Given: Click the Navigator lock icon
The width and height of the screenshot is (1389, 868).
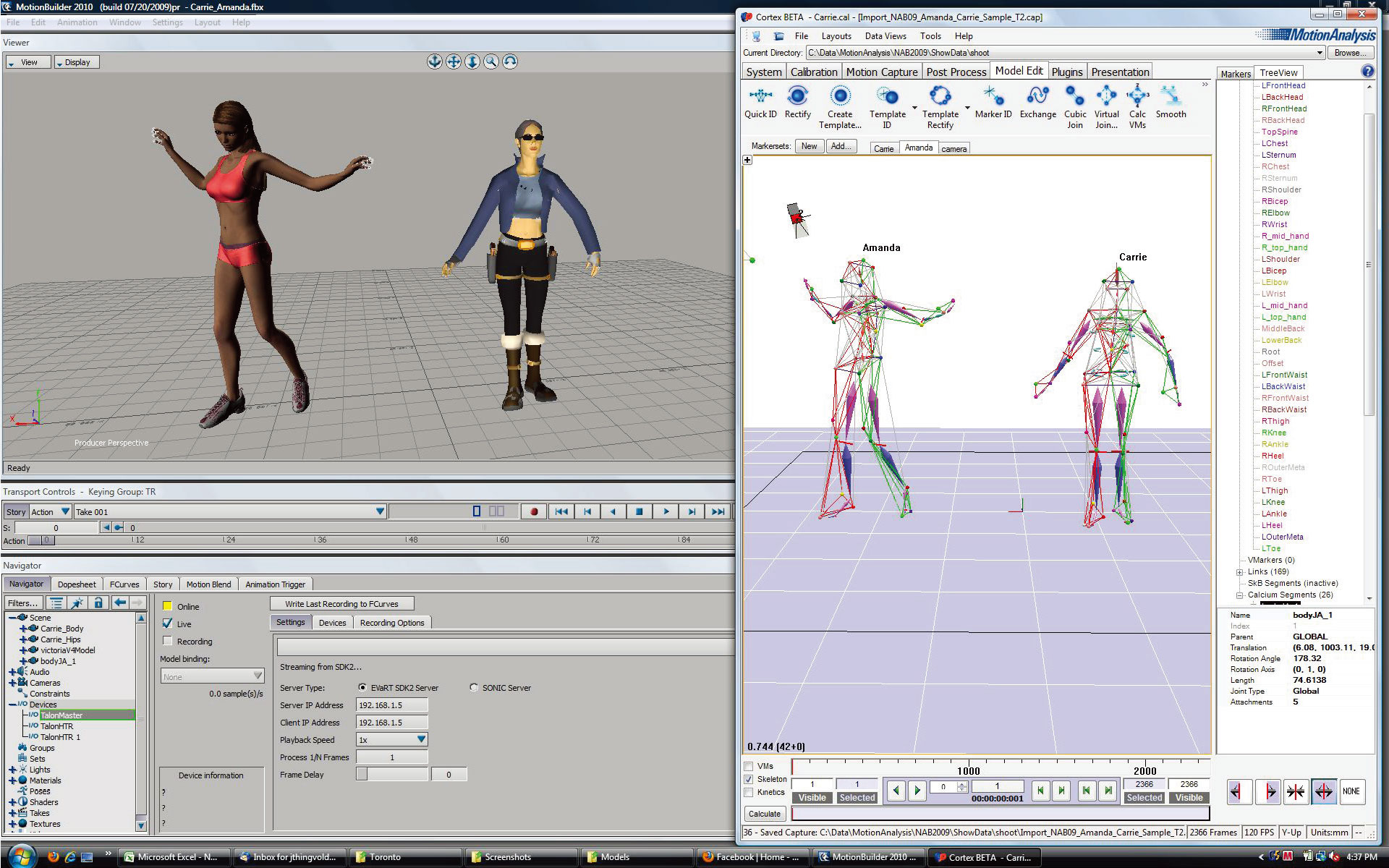Looking at the screenshot, I should [98, 603].
